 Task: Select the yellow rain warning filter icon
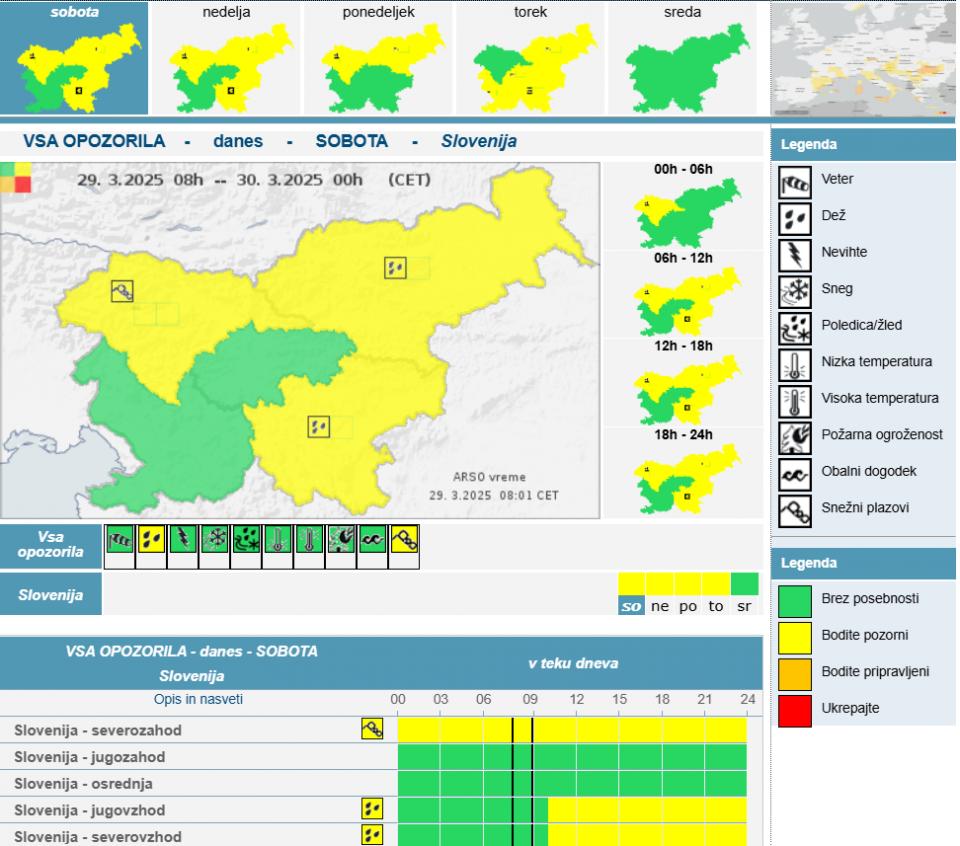pyautogui.click(x=151, y=539)
